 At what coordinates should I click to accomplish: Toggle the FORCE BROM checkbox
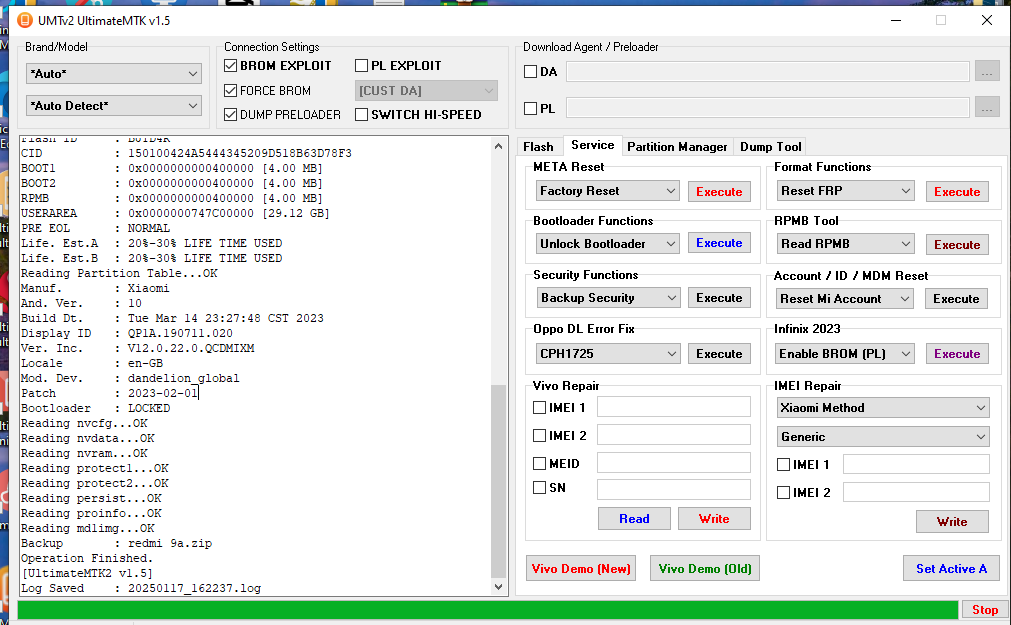pos(231,90)
